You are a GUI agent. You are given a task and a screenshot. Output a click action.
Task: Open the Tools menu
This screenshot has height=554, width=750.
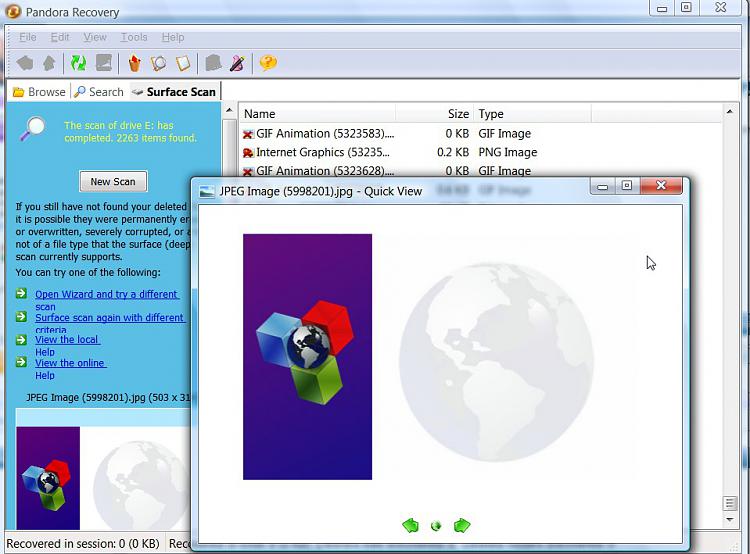[x=134, y=37]
